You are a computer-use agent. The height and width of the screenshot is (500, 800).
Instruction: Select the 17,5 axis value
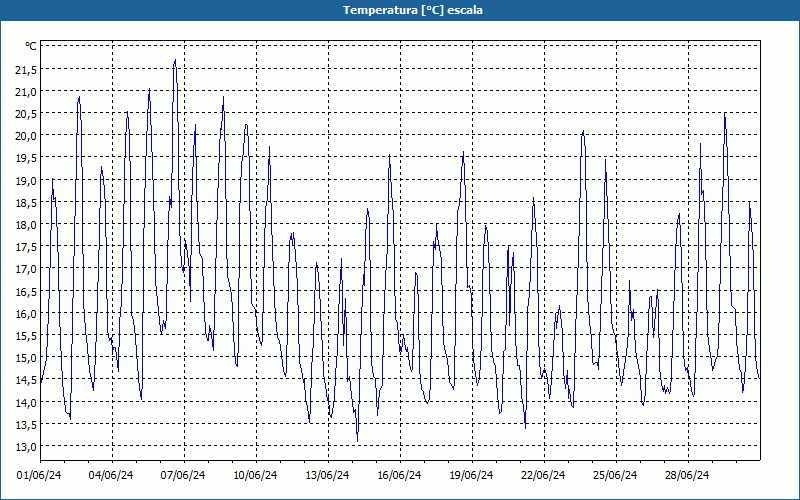26,246
